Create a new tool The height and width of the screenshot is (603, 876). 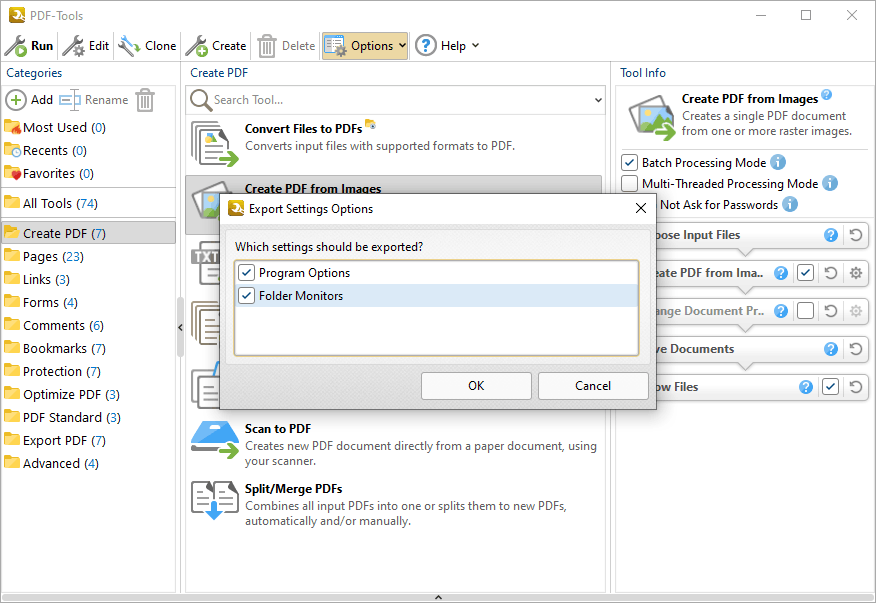(x=216, y=46)
